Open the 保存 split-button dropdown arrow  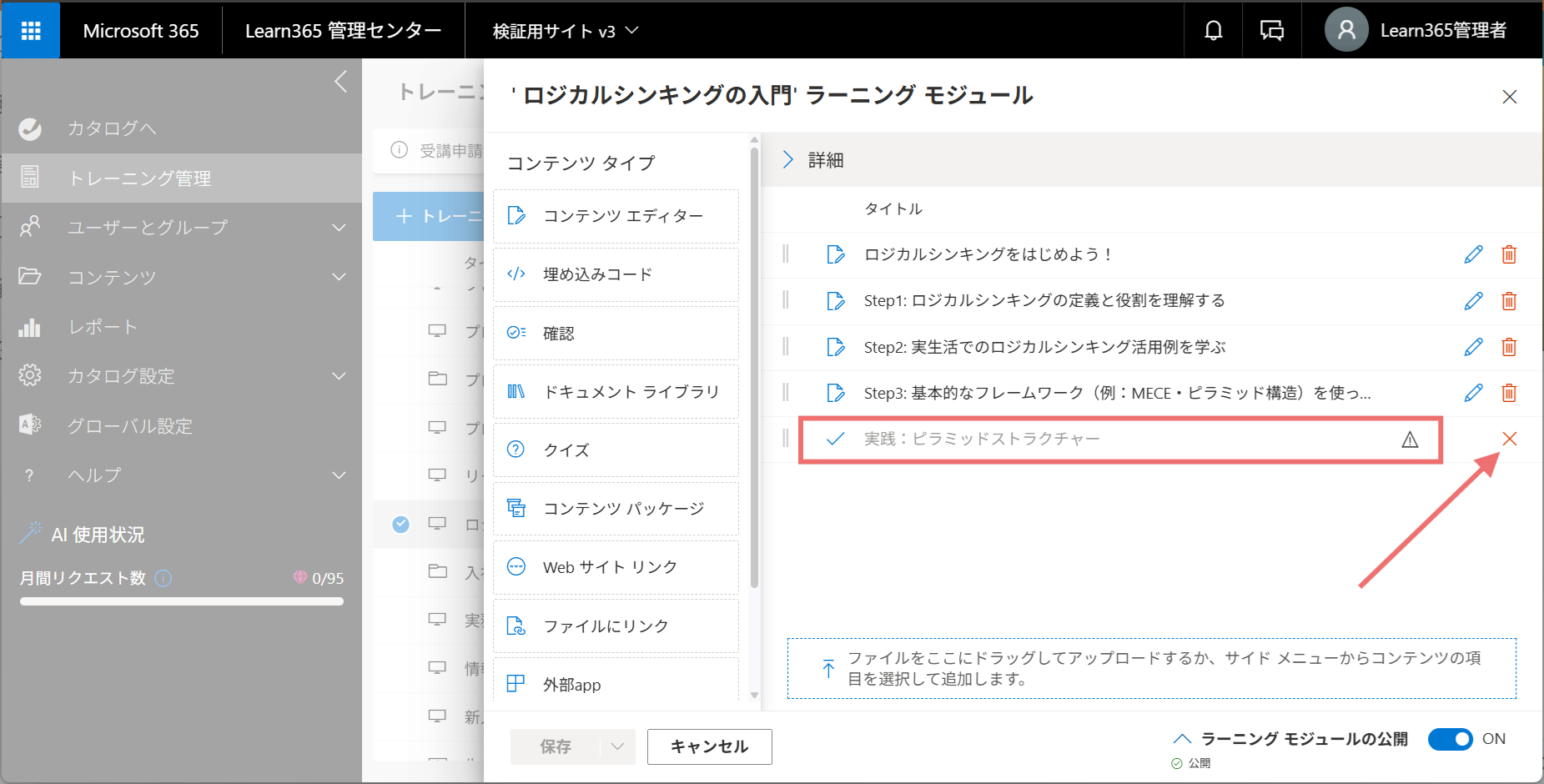[617, 746]
